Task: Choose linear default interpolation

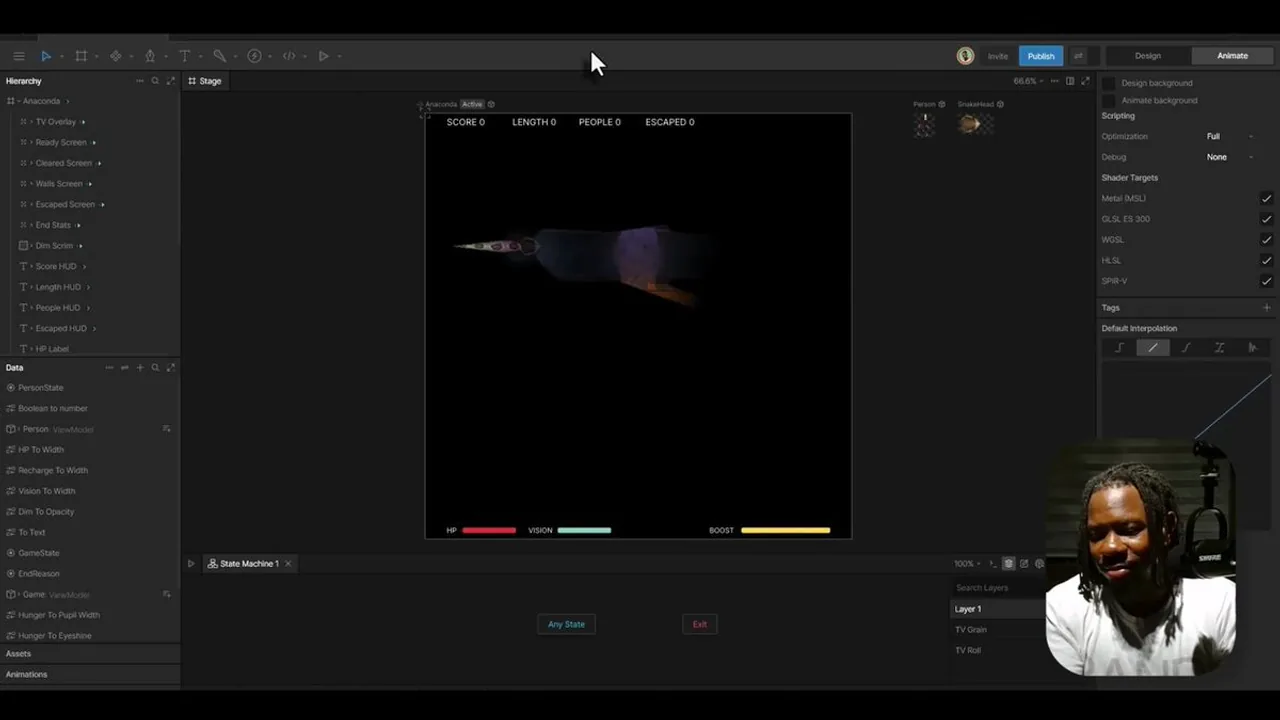Action: point(1153,348)
